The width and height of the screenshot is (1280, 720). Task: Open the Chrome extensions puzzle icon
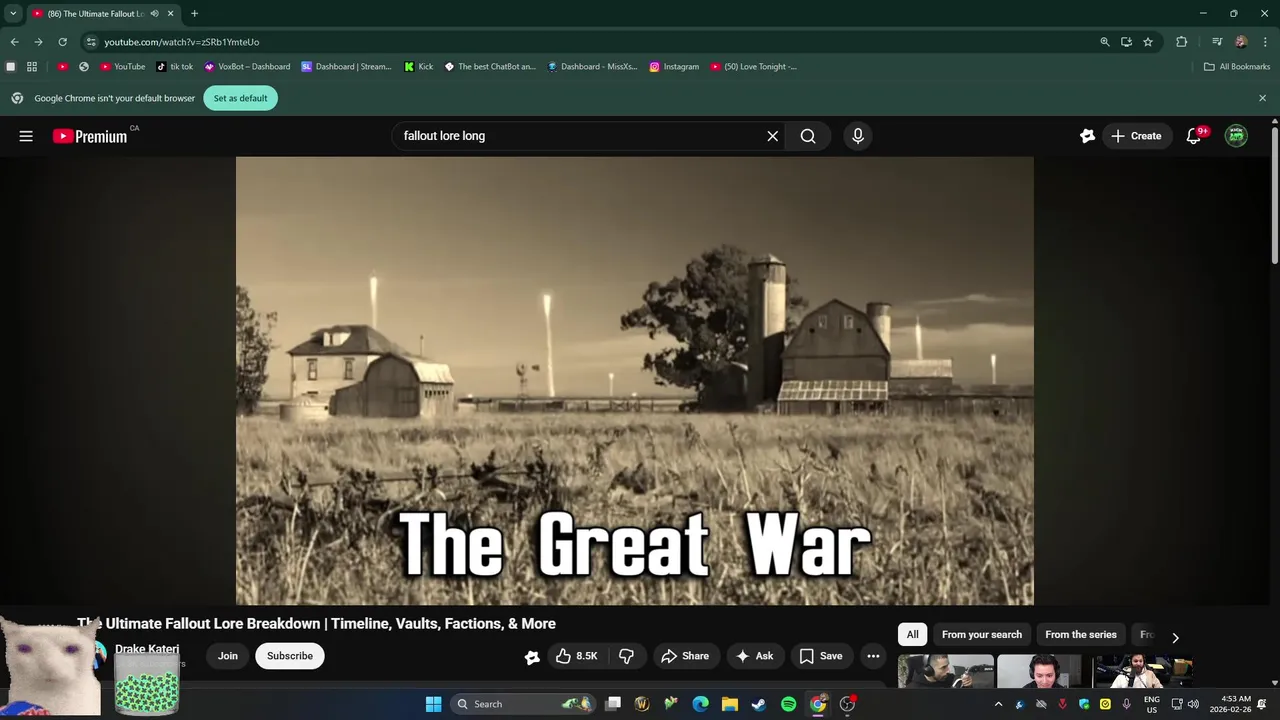click(1182, 42)
